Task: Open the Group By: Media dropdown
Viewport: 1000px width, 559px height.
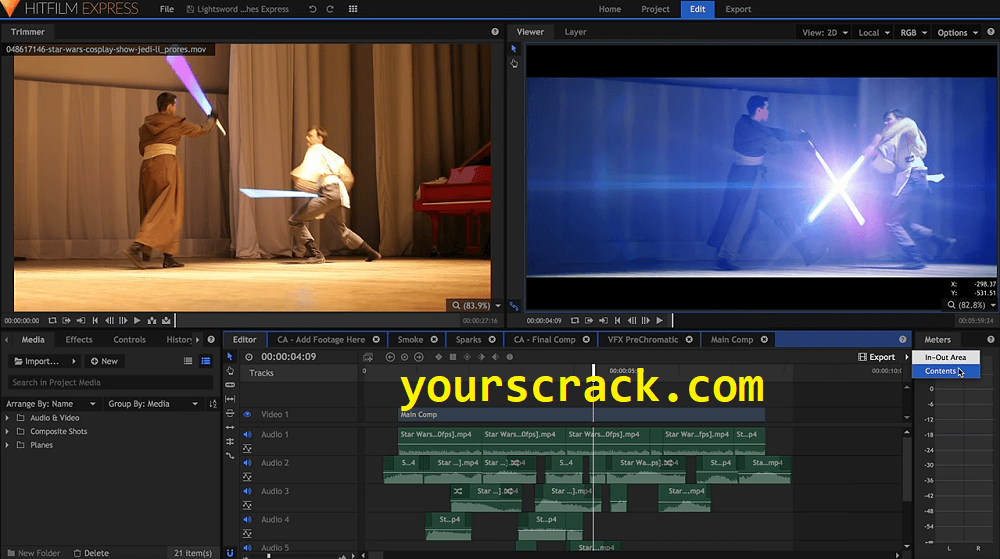Action: [153, 403]
